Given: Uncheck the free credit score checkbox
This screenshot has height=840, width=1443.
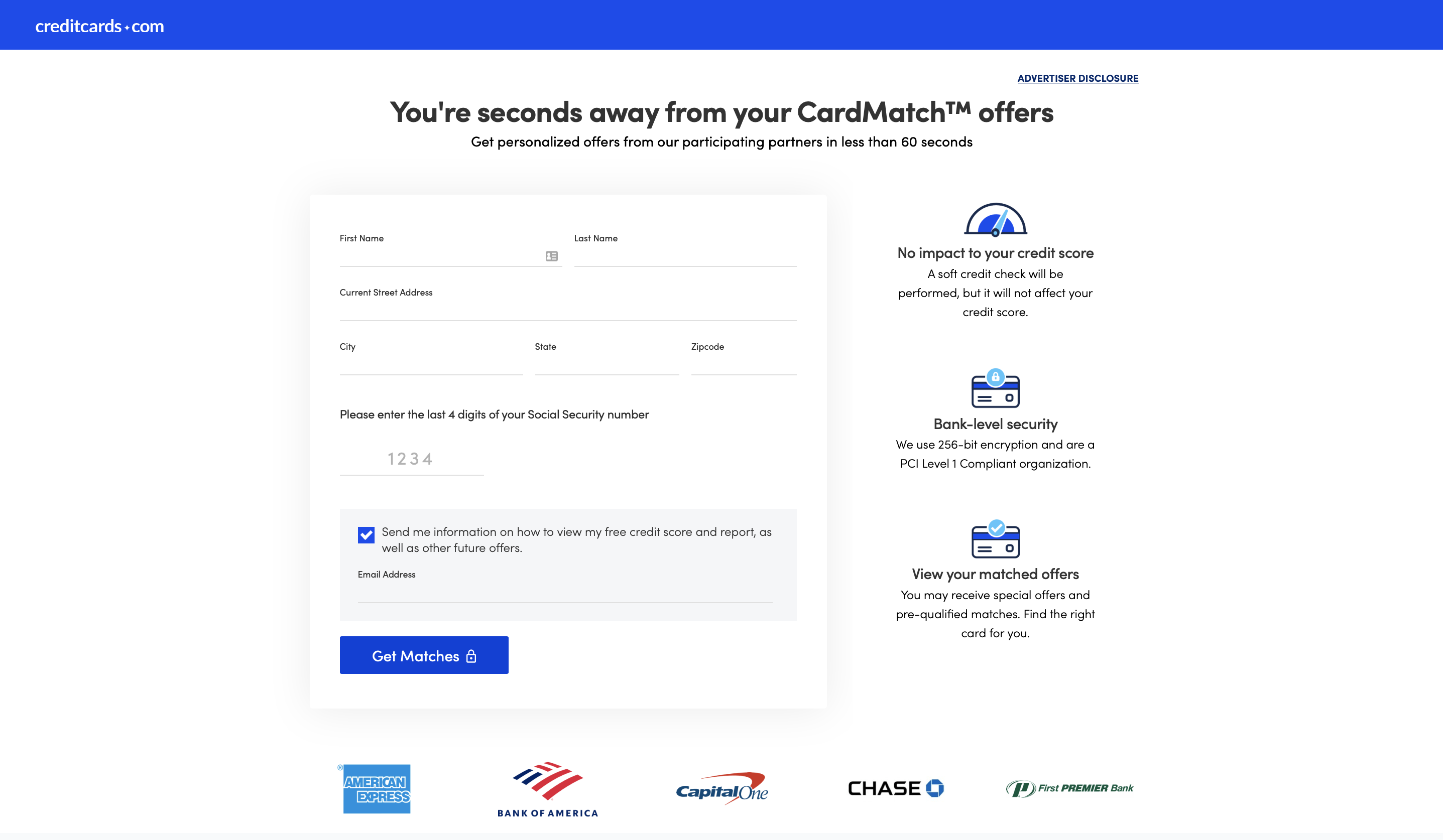Looking at the screenshot, I should (366, 534).
